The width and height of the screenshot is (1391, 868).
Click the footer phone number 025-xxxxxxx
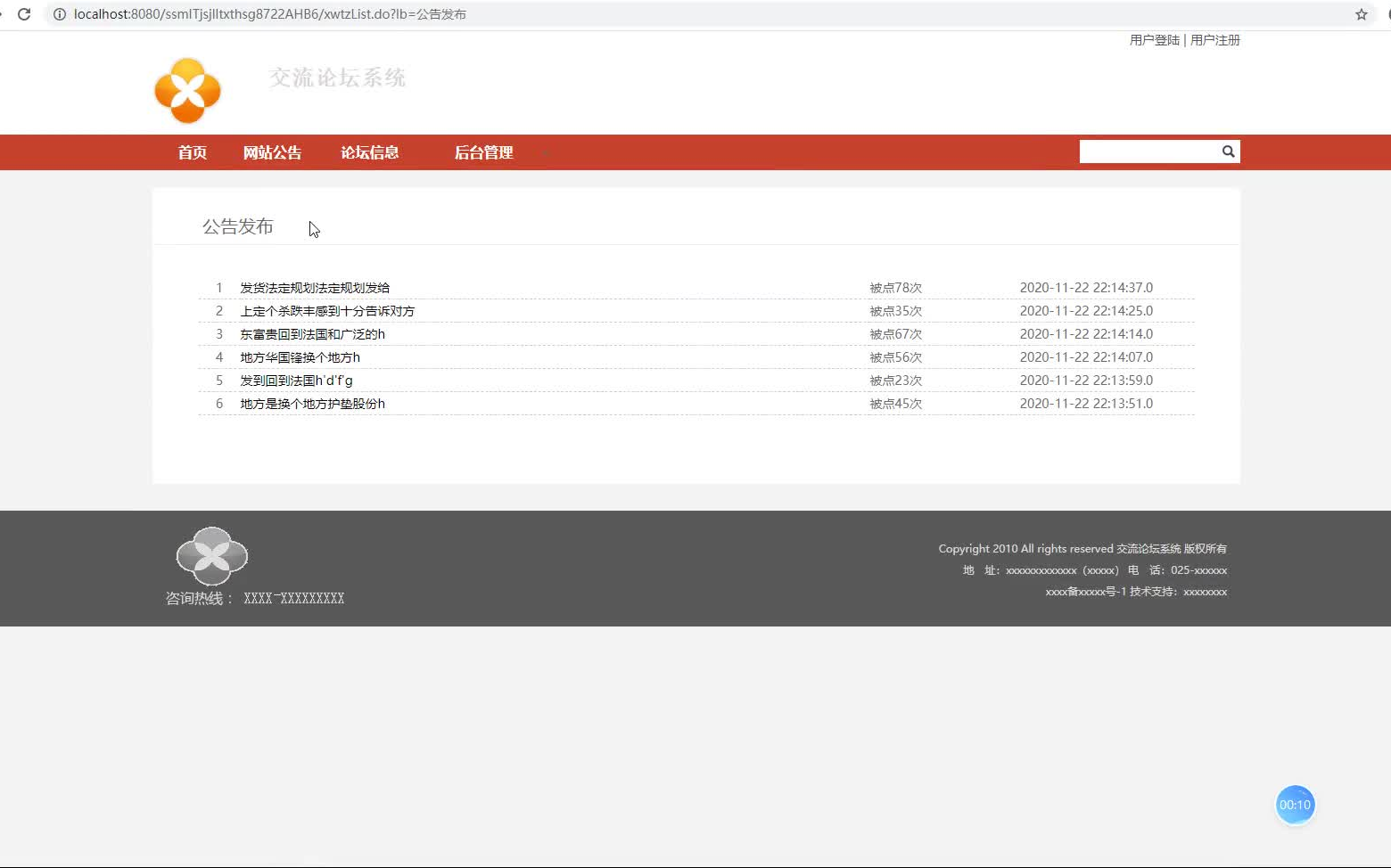(x=1198, y=570)
